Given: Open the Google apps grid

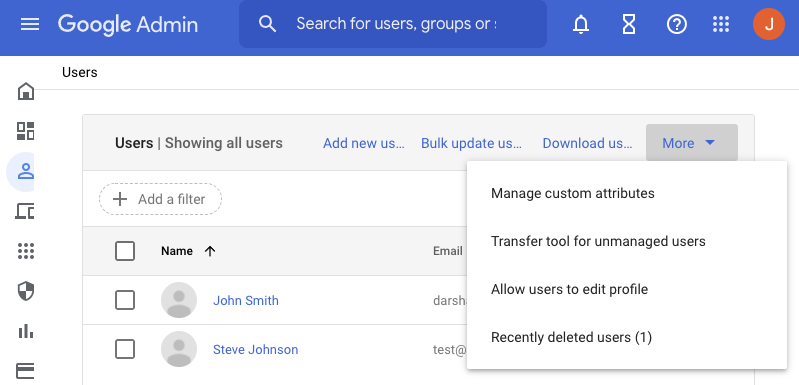Looking at the screenshot, I should pyautogui.click(x=721, y=24).
